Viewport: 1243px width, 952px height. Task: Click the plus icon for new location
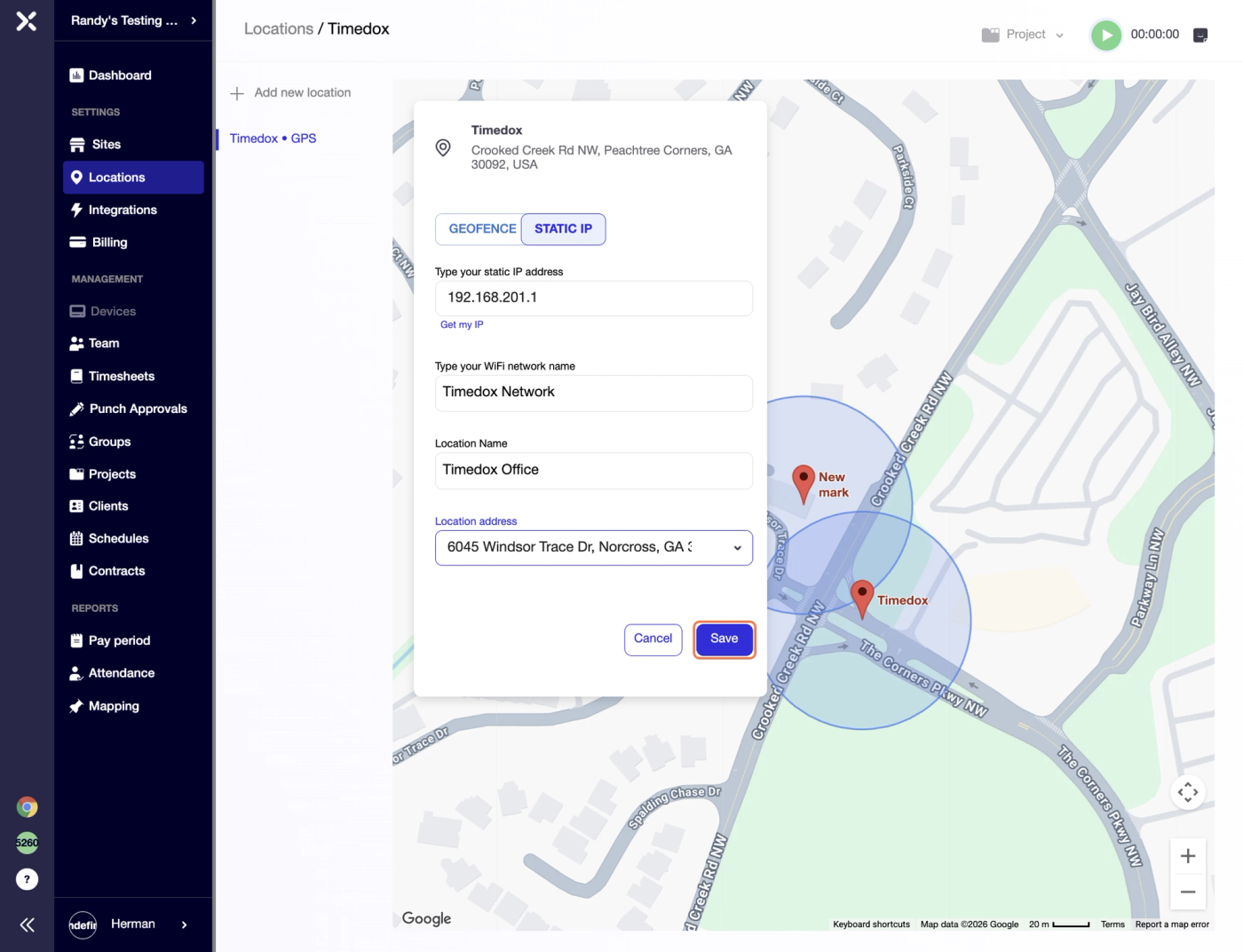click(237, 93)
